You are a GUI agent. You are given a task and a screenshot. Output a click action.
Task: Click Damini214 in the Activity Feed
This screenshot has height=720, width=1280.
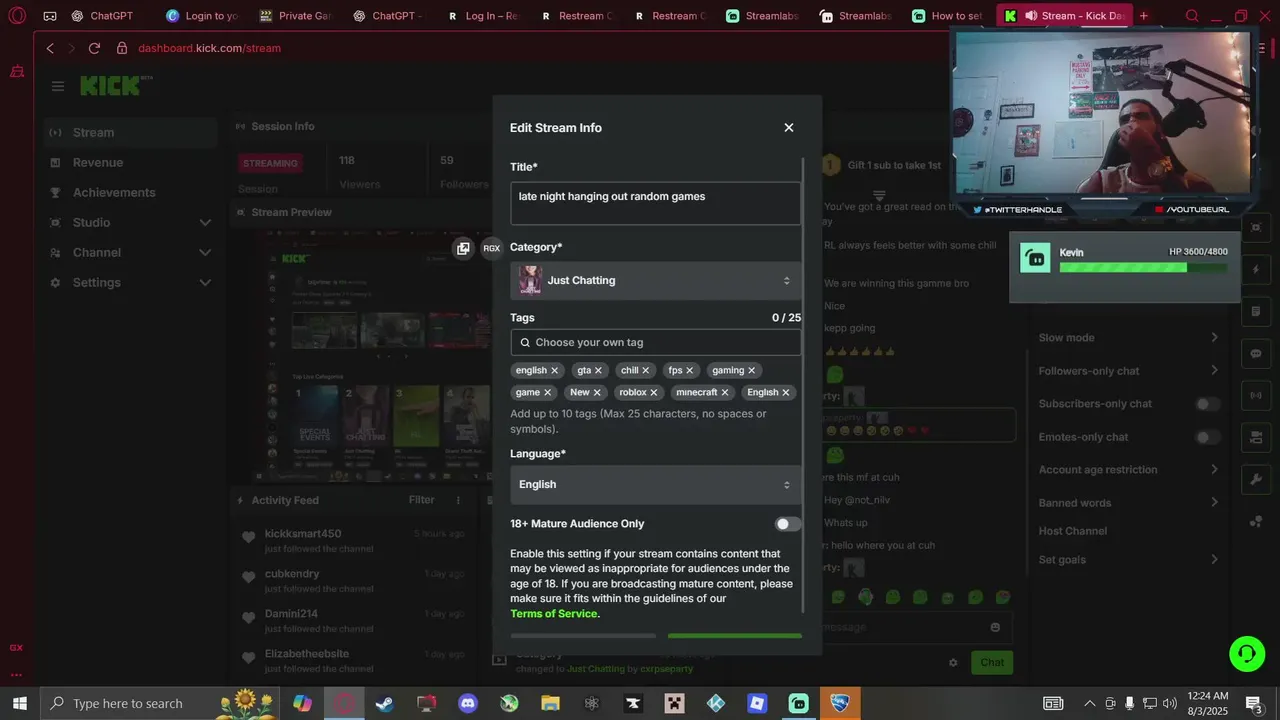pos(291,614)
